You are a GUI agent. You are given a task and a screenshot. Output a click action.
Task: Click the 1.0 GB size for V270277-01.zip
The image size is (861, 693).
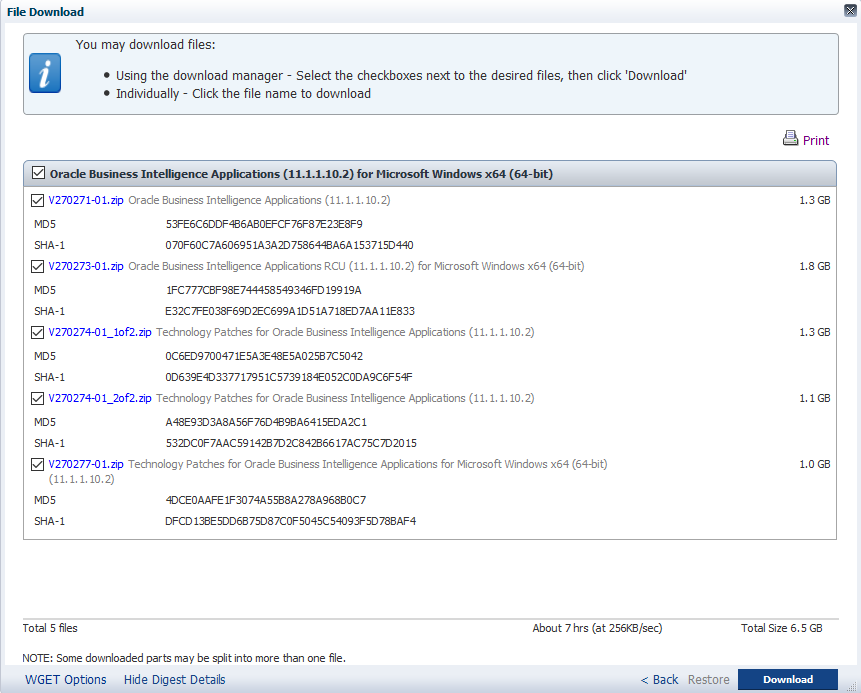click(x=815, y=465)
